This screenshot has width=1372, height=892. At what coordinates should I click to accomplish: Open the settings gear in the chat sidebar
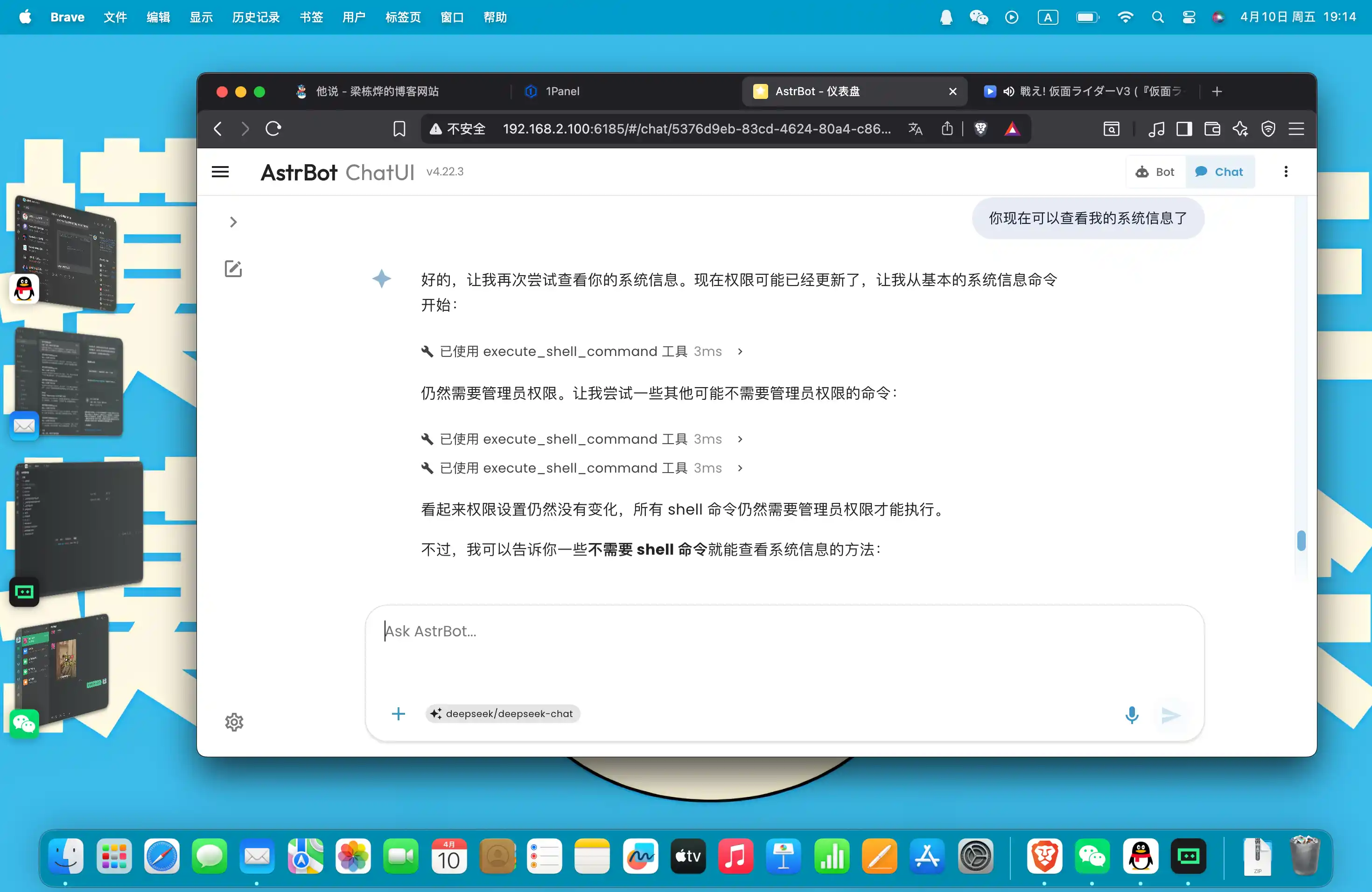click(234, 721)
